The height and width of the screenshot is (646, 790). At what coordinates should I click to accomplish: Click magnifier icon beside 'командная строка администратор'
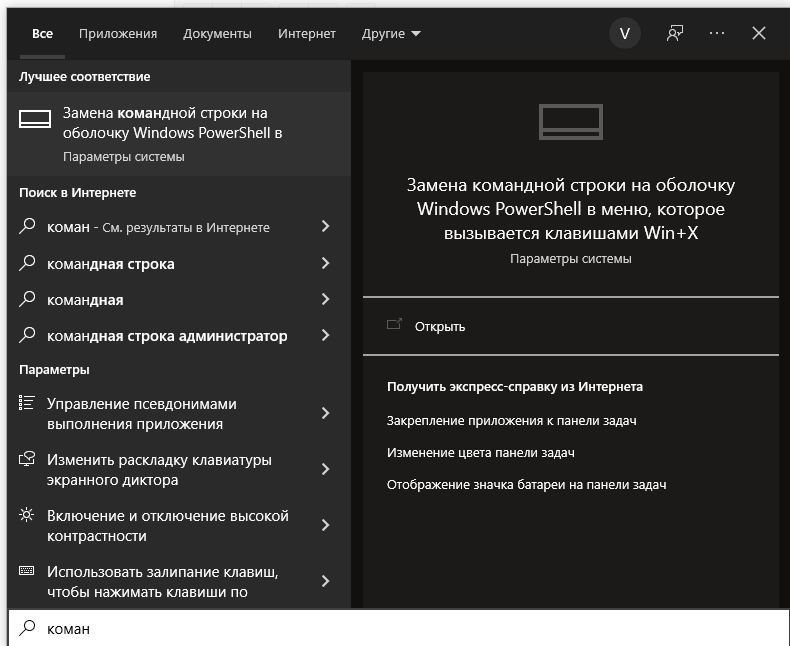27,335
